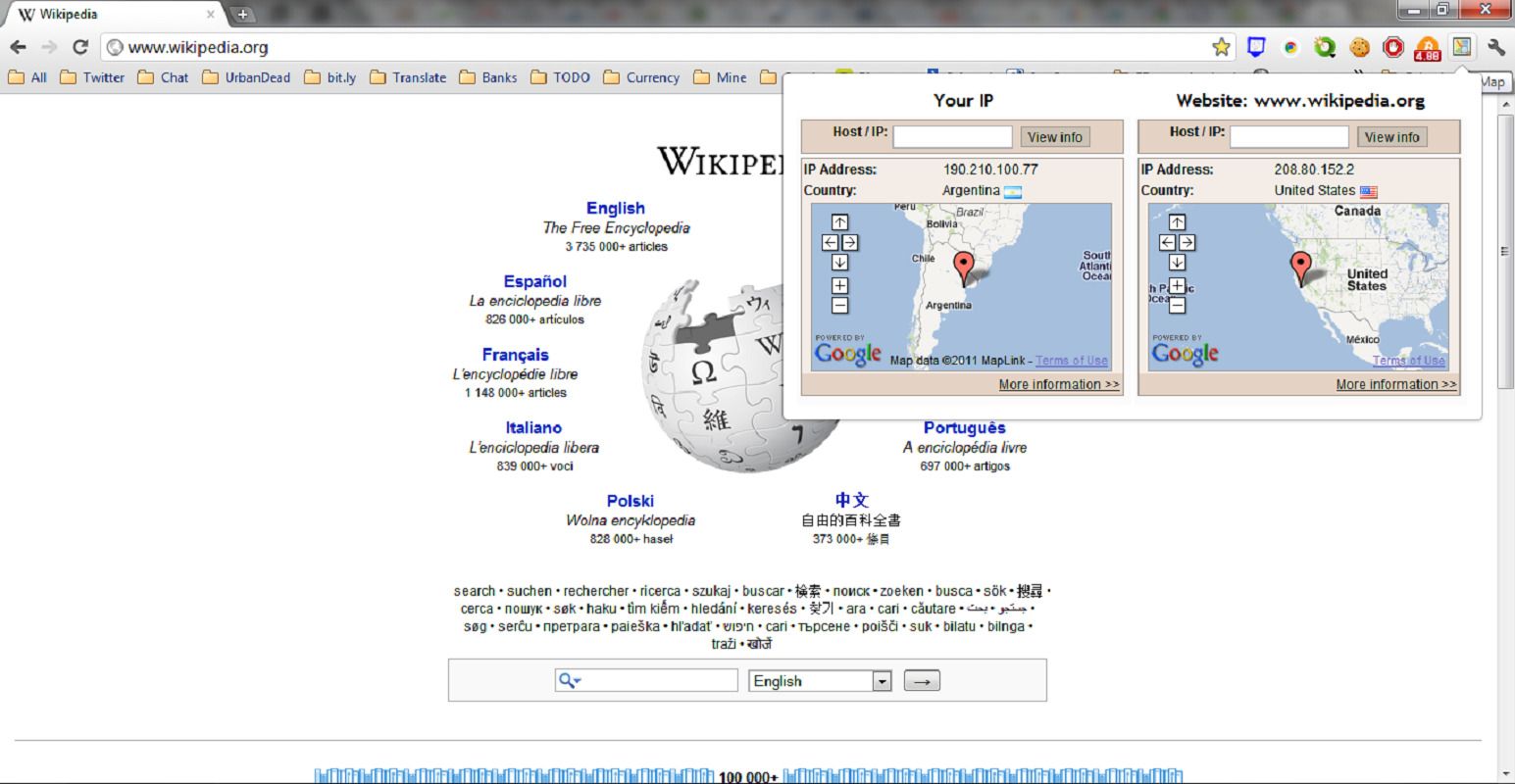The image size is (1515, 784).
Task: Focus the Wikipedia search text box
Action: (x=646, y=680)
